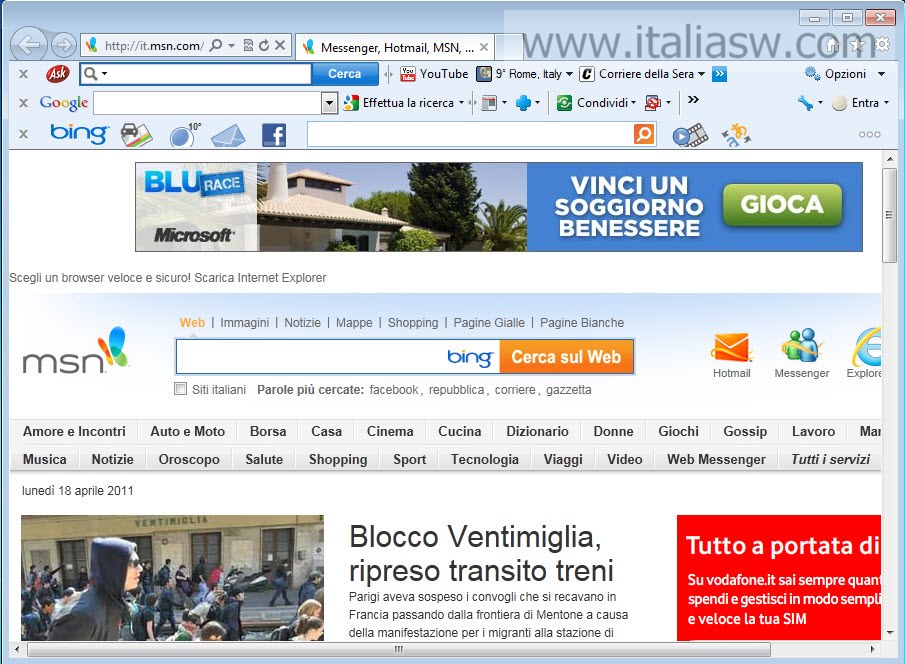Open the Oroscopo section in navigation
Image resolution: width=905 pixels, height=664 pixels.
(x=189, y=460)
